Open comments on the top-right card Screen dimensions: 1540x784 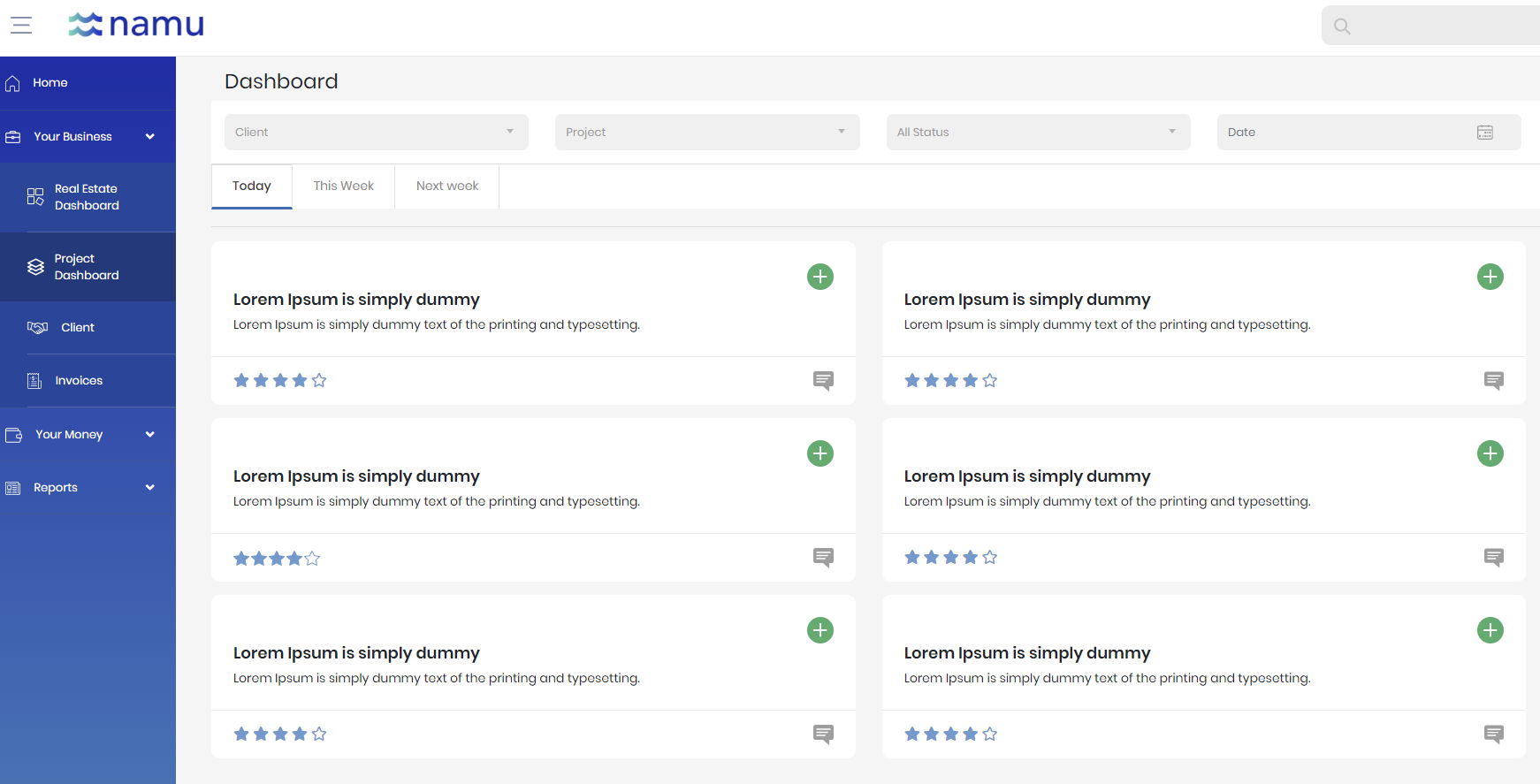click(x=1494, y=381)
